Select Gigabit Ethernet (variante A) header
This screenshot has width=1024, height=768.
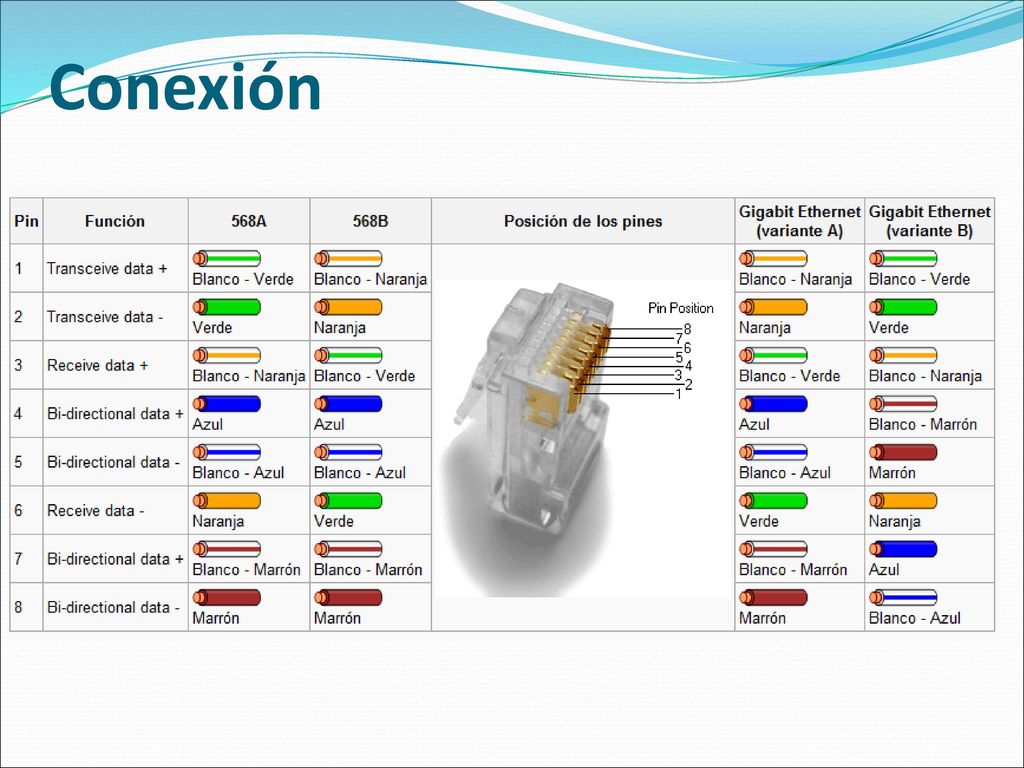point(799,221)
